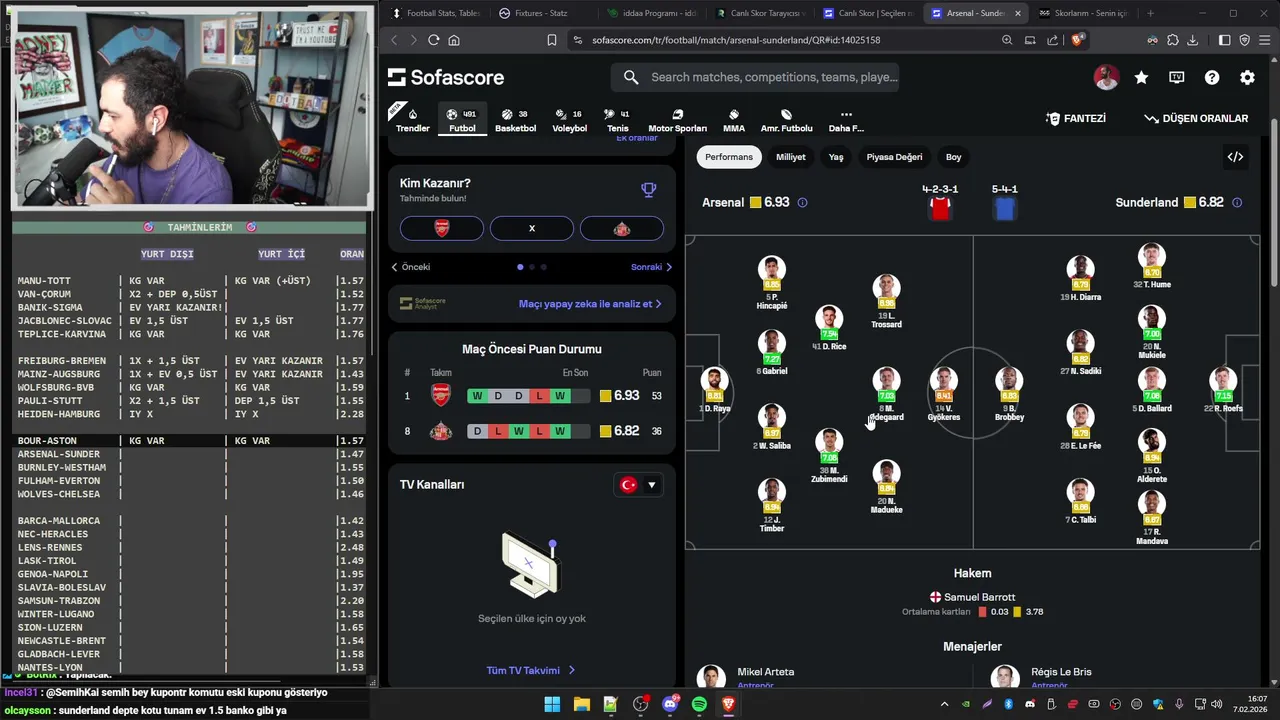
Task: Click share page icon in address bar
Action: coord(1052,40)
